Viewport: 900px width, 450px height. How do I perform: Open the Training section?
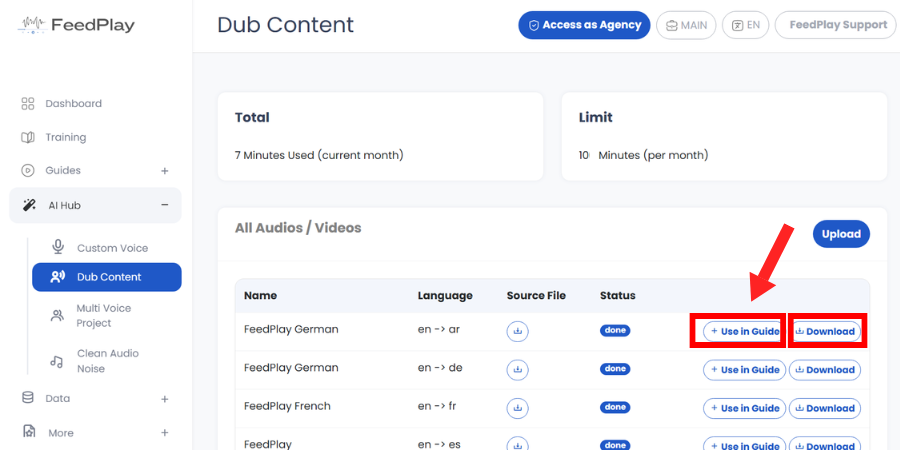(x=65, y=137)
